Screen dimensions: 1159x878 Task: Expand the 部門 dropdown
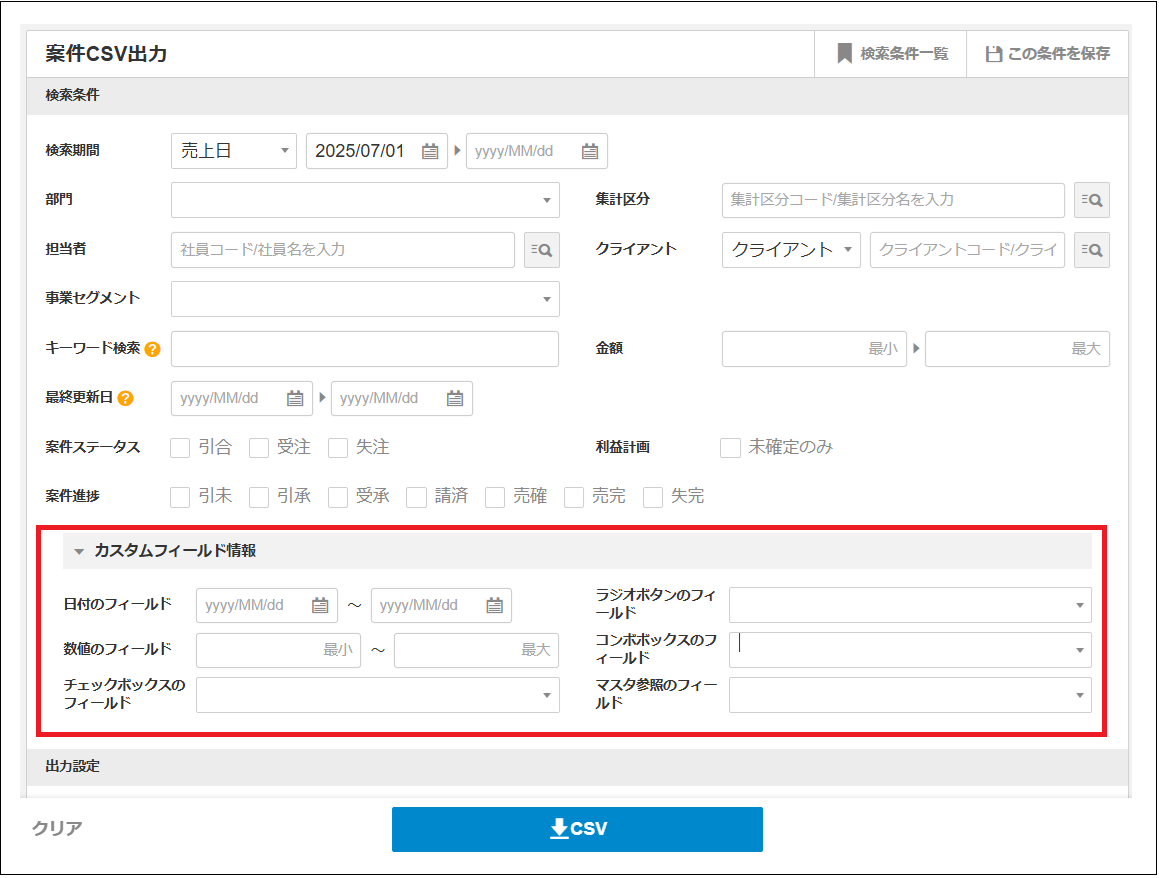coord(365,201)
